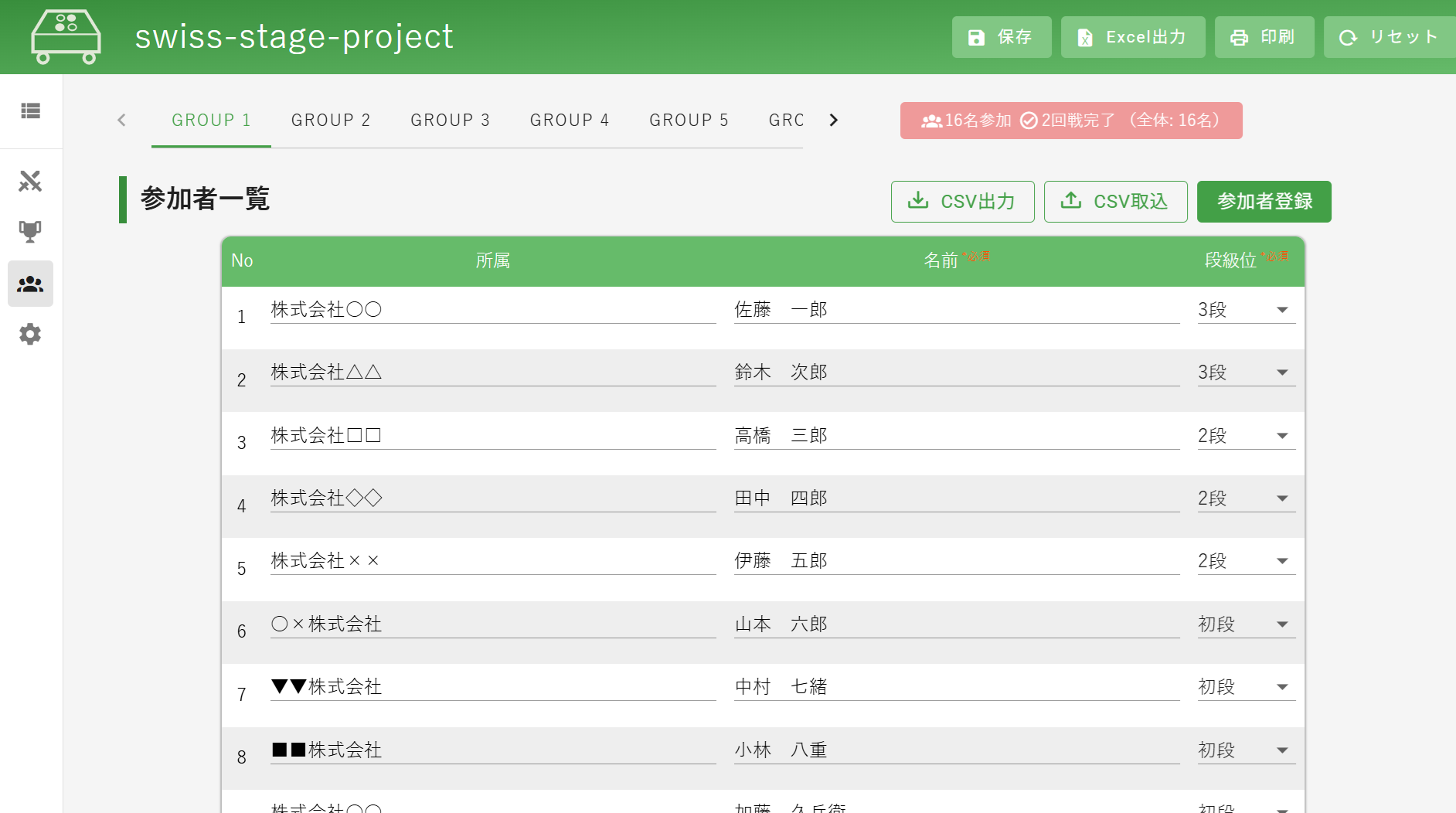The height and width of the screenshot is (813, 1456).
Task: Expand rank dropdown for 小林 八重
Action: 1246,750
